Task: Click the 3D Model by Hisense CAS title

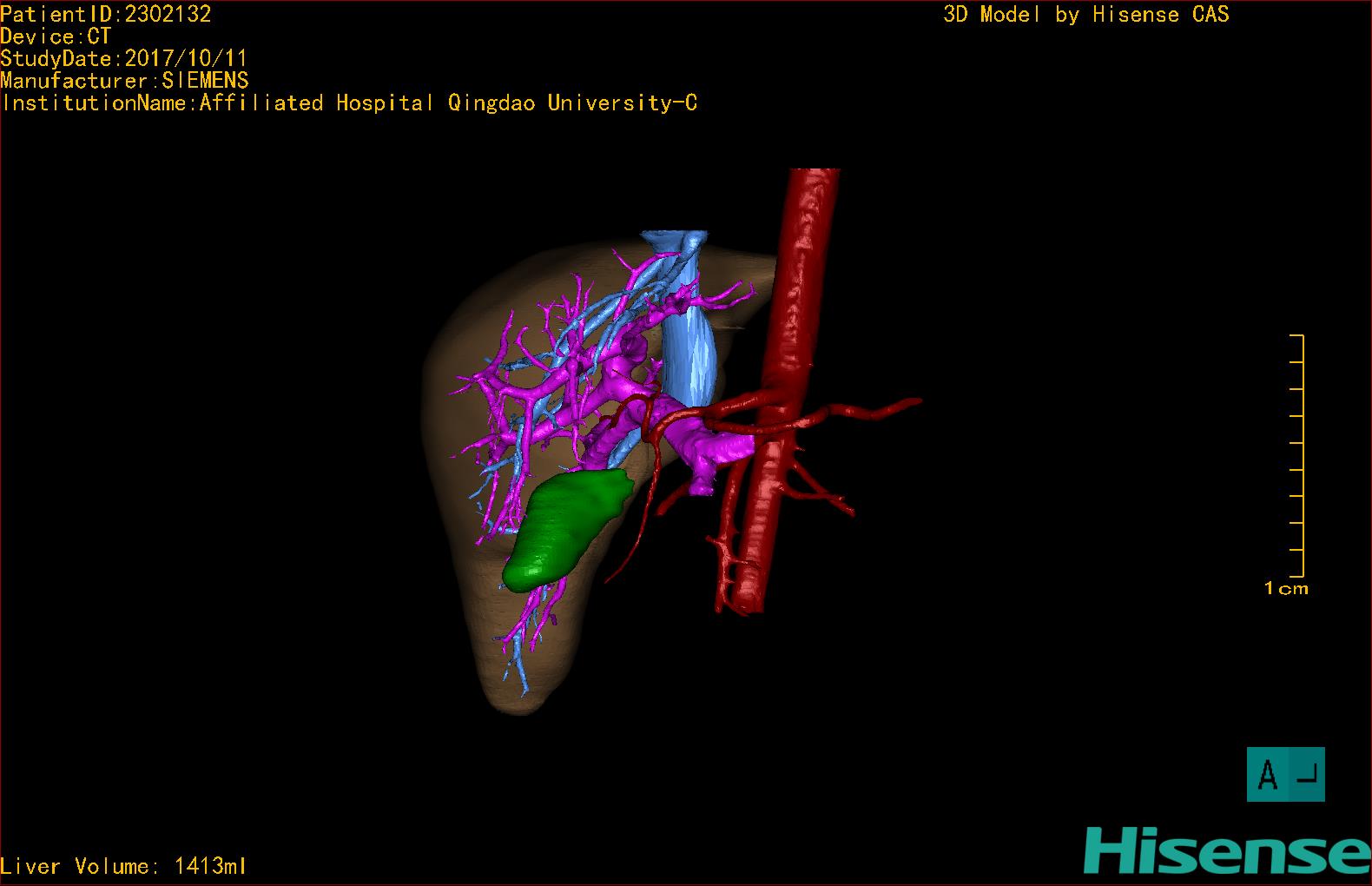Action: 1086,15
